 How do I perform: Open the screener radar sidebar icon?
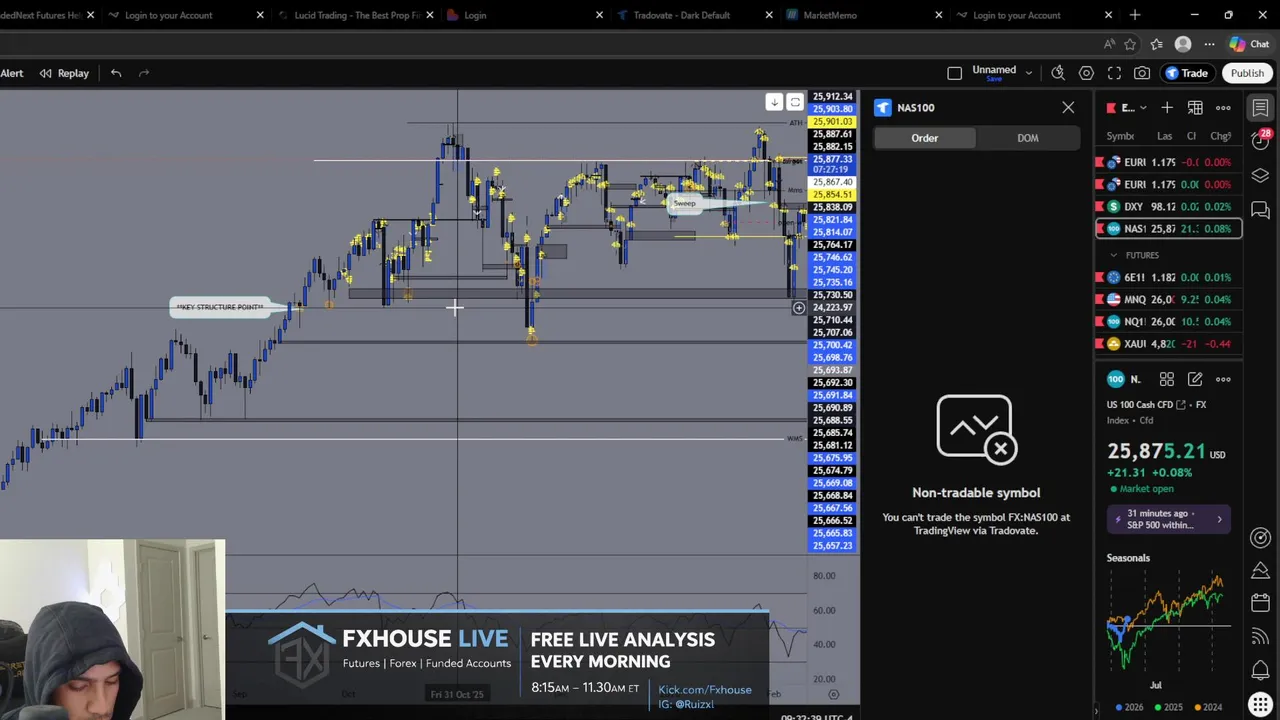[x=1260, y=538]
